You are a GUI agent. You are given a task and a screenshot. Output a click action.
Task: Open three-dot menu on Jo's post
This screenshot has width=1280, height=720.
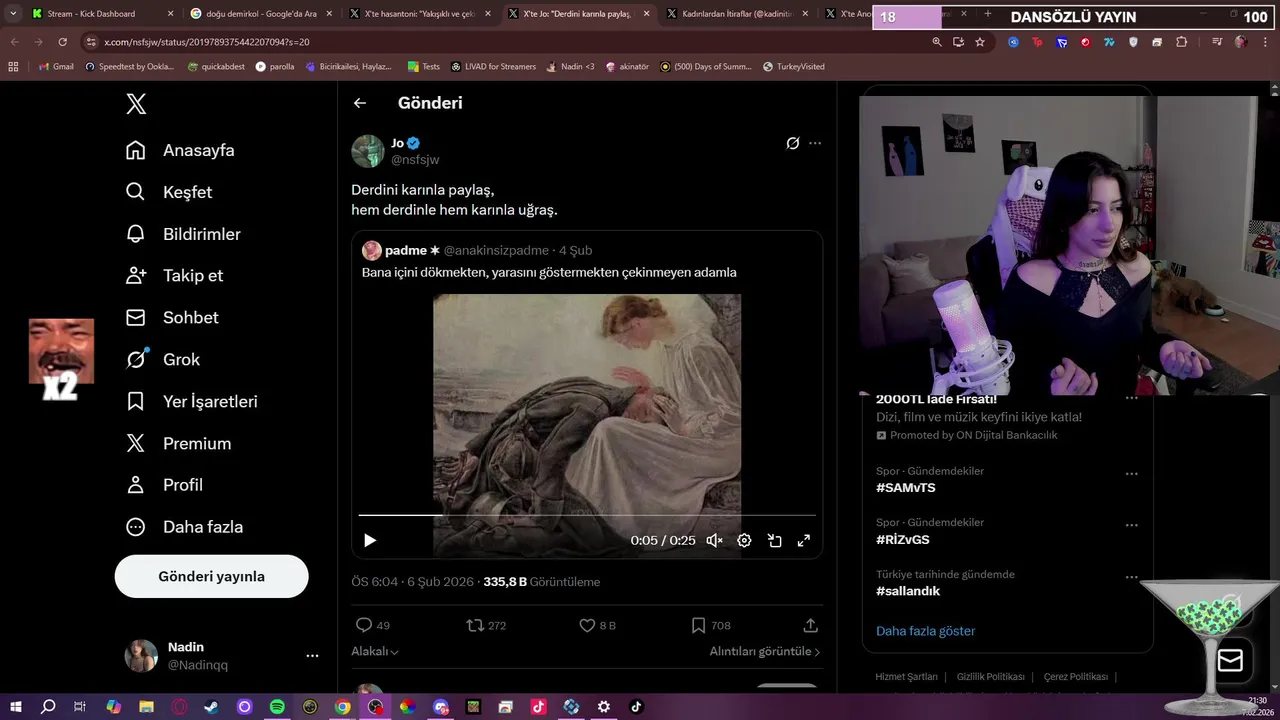tap(815, 143)
